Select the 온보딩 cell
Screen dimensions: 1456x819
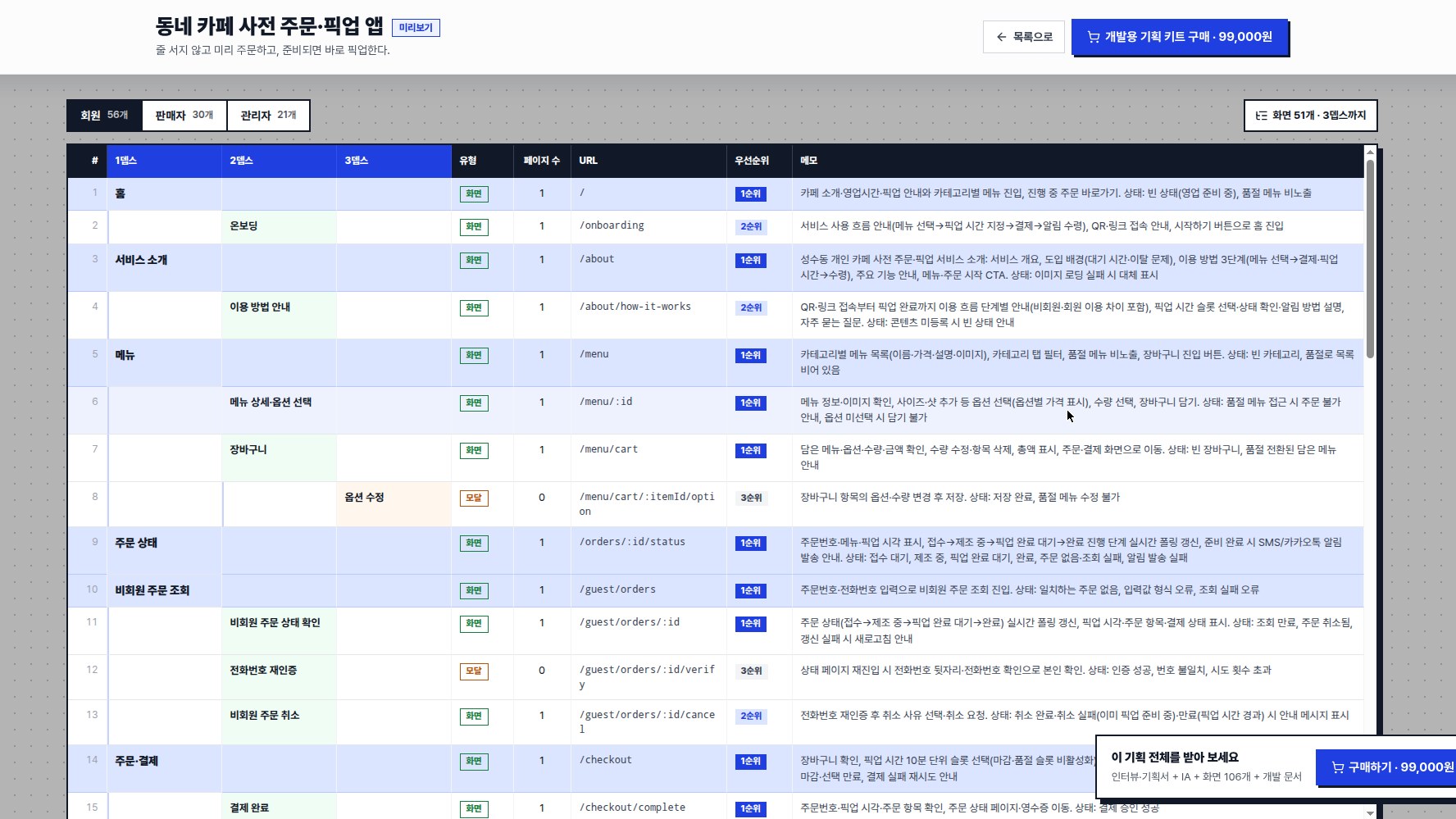pos(279,227)
